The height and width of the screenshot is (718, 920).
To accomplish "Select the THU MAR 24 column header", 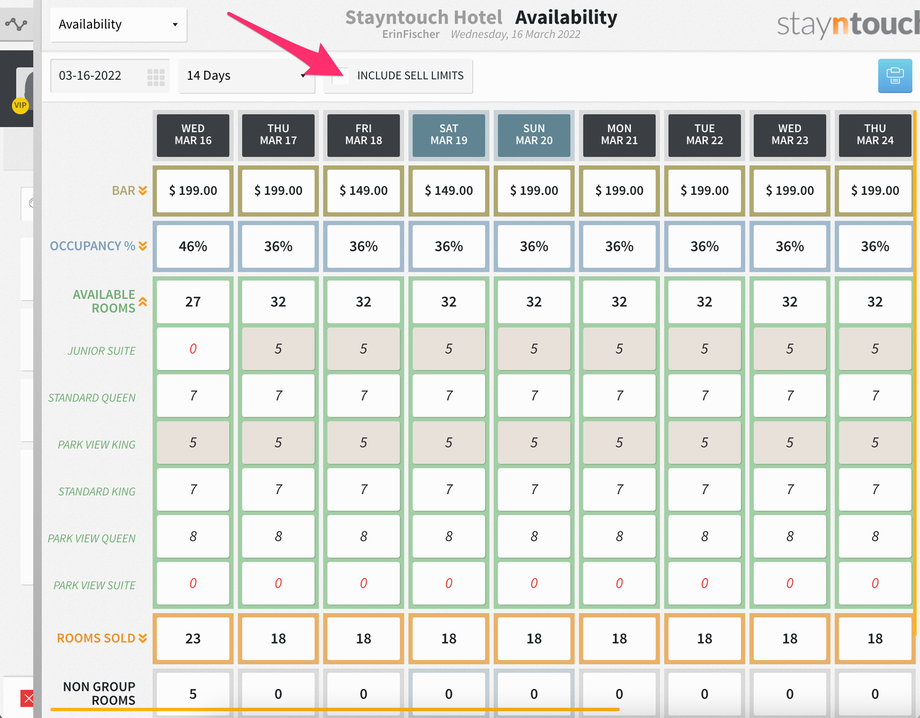I will 875,135.
